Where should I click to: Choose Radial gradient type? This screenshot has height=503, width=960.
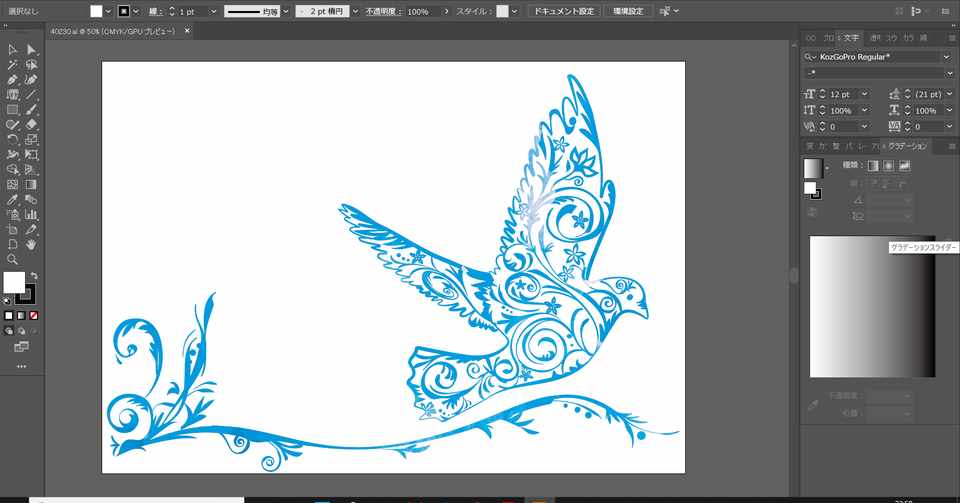coord(889,166)
